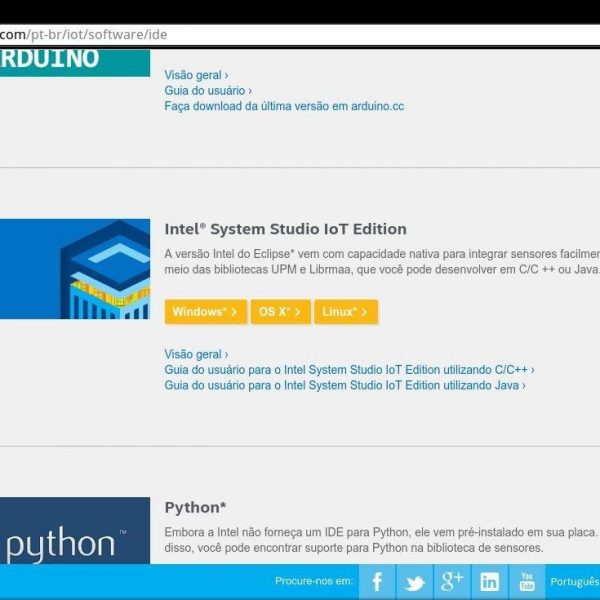
Task: Open the Google Plus icon
Action: 452,581
